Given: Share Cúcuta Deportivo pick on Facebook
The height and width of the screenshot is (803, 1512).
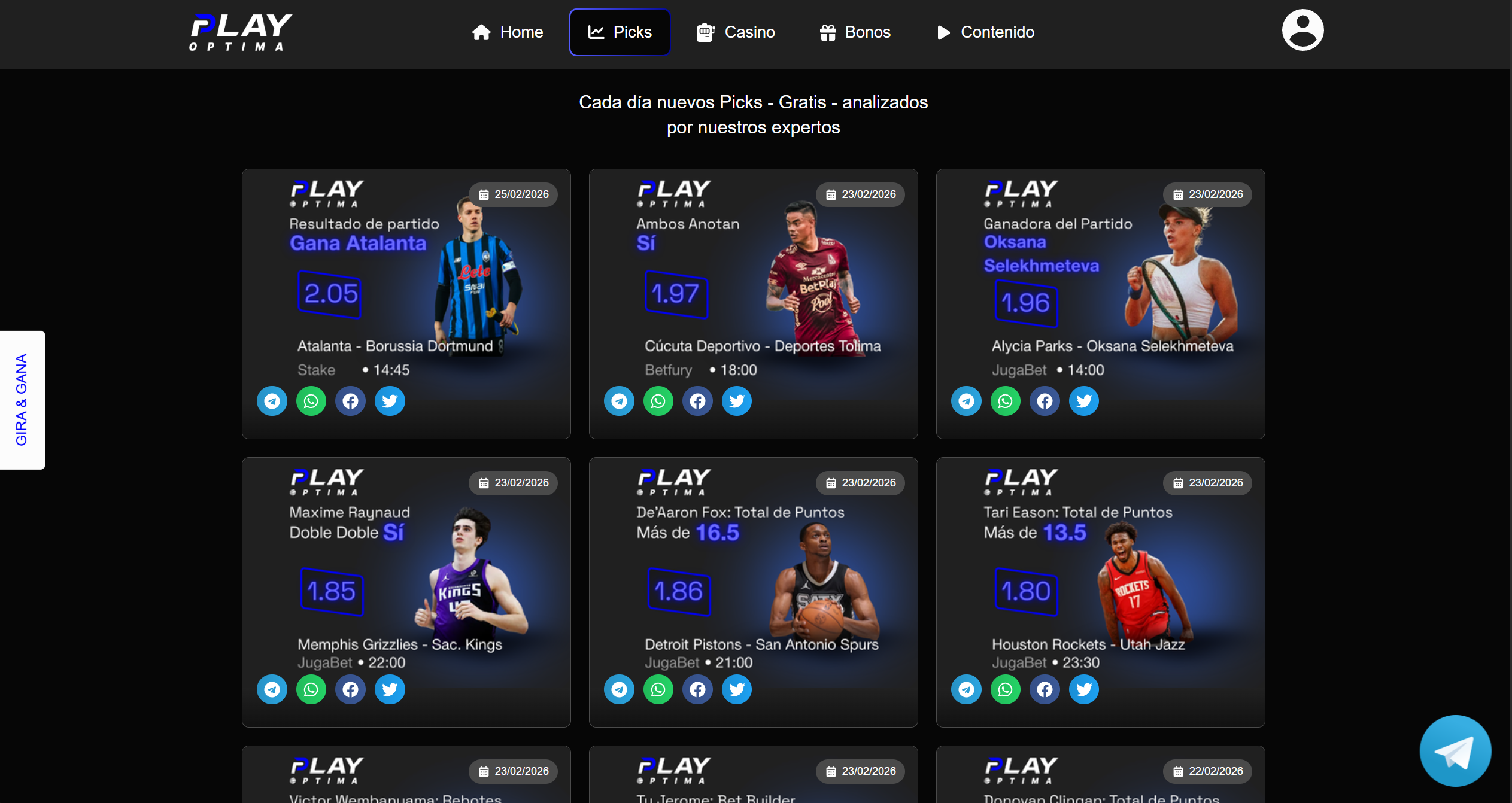Looking at the screenshot, I should coord(697,401).
